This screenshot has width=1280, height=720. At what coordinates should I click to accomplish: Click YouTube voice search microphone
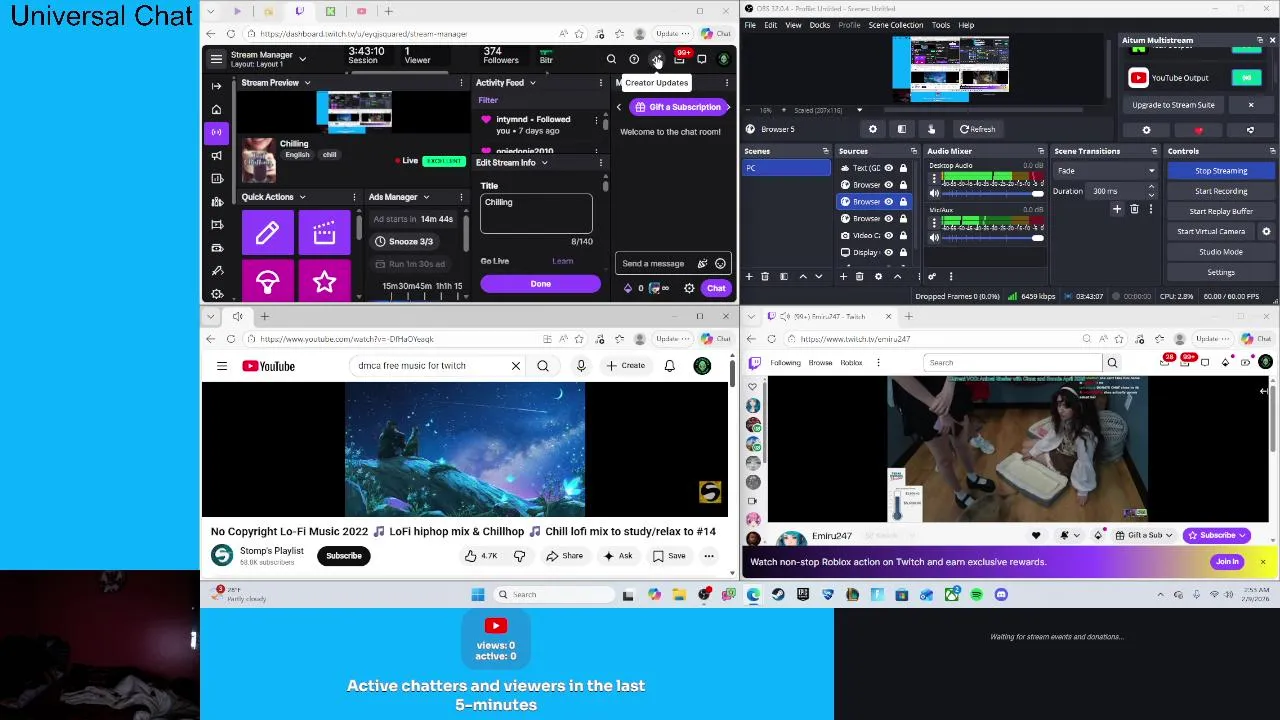click(581, 366)
